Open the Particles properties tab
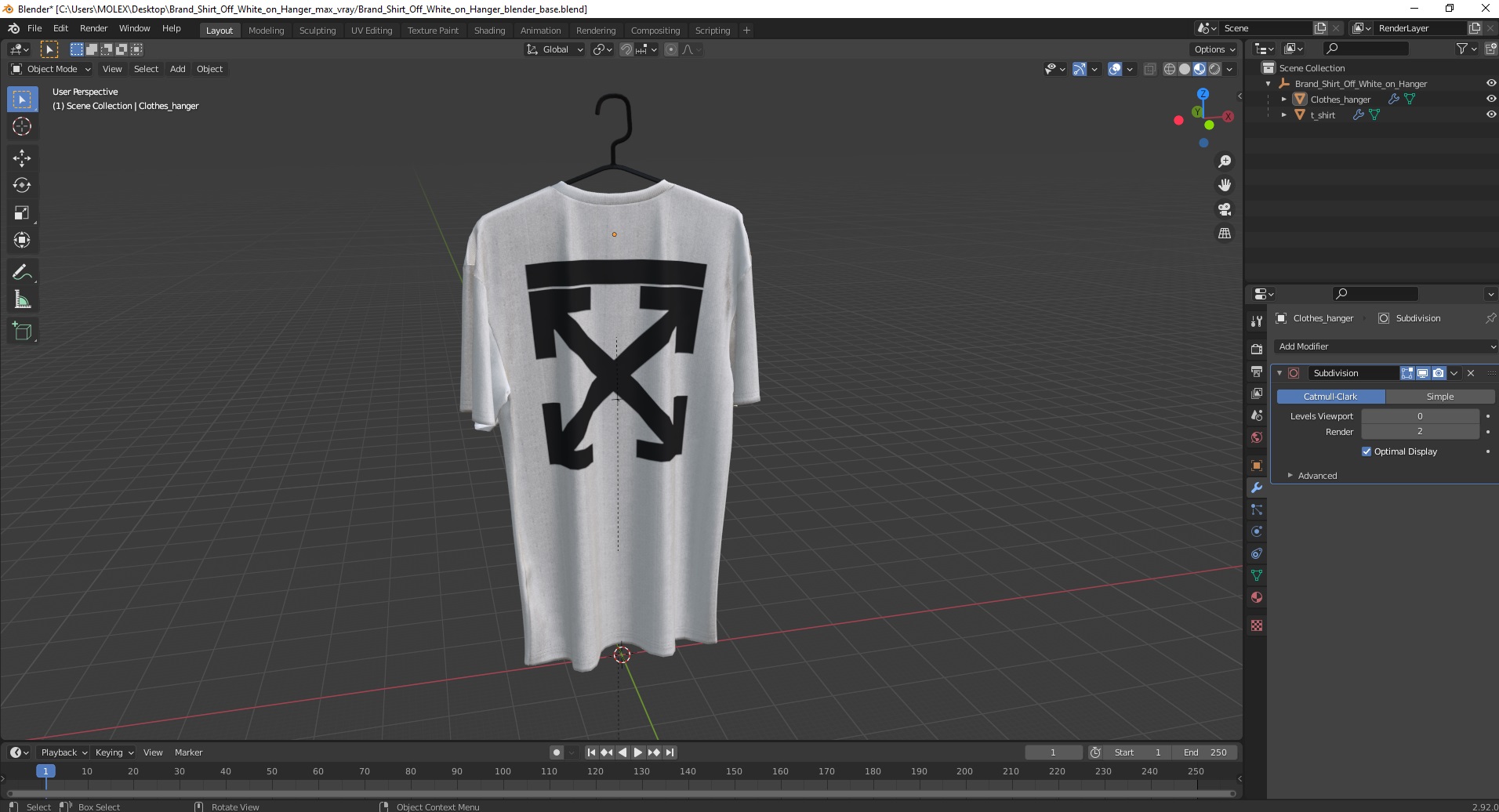The width and height of the screenshot is (1499, 812). click(x=1257, y=509)
